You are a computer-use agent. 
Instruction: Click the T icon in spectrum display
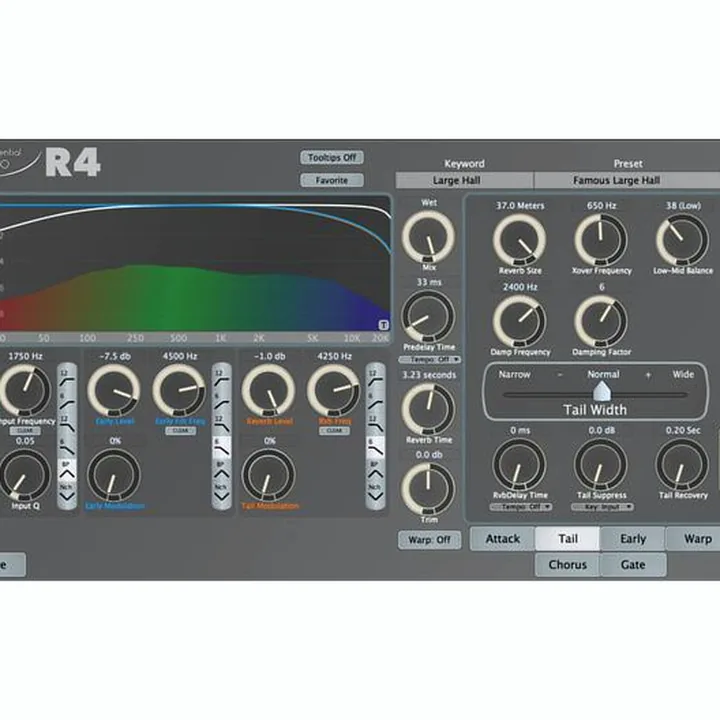383,325
